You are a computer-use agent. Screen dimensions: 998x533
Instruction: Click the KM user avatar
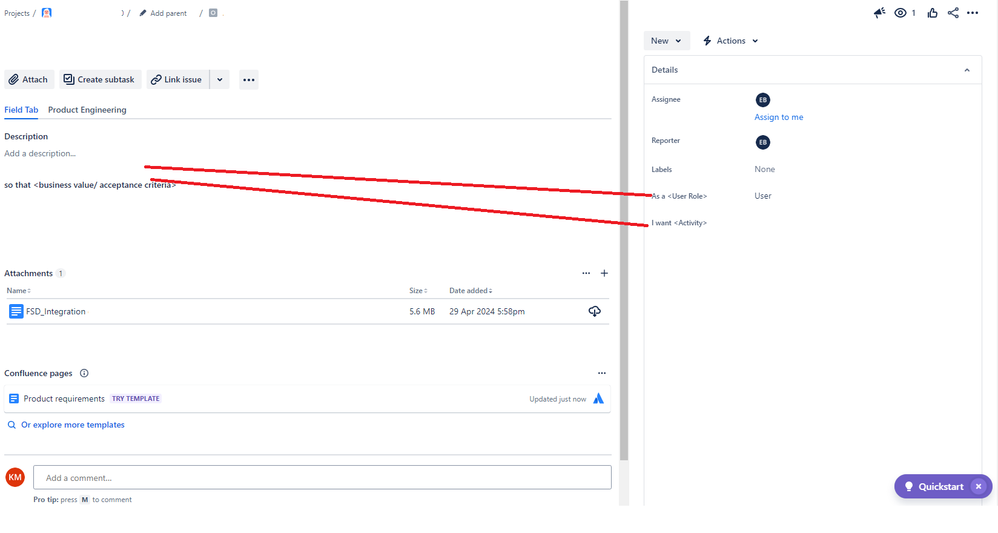15,477
